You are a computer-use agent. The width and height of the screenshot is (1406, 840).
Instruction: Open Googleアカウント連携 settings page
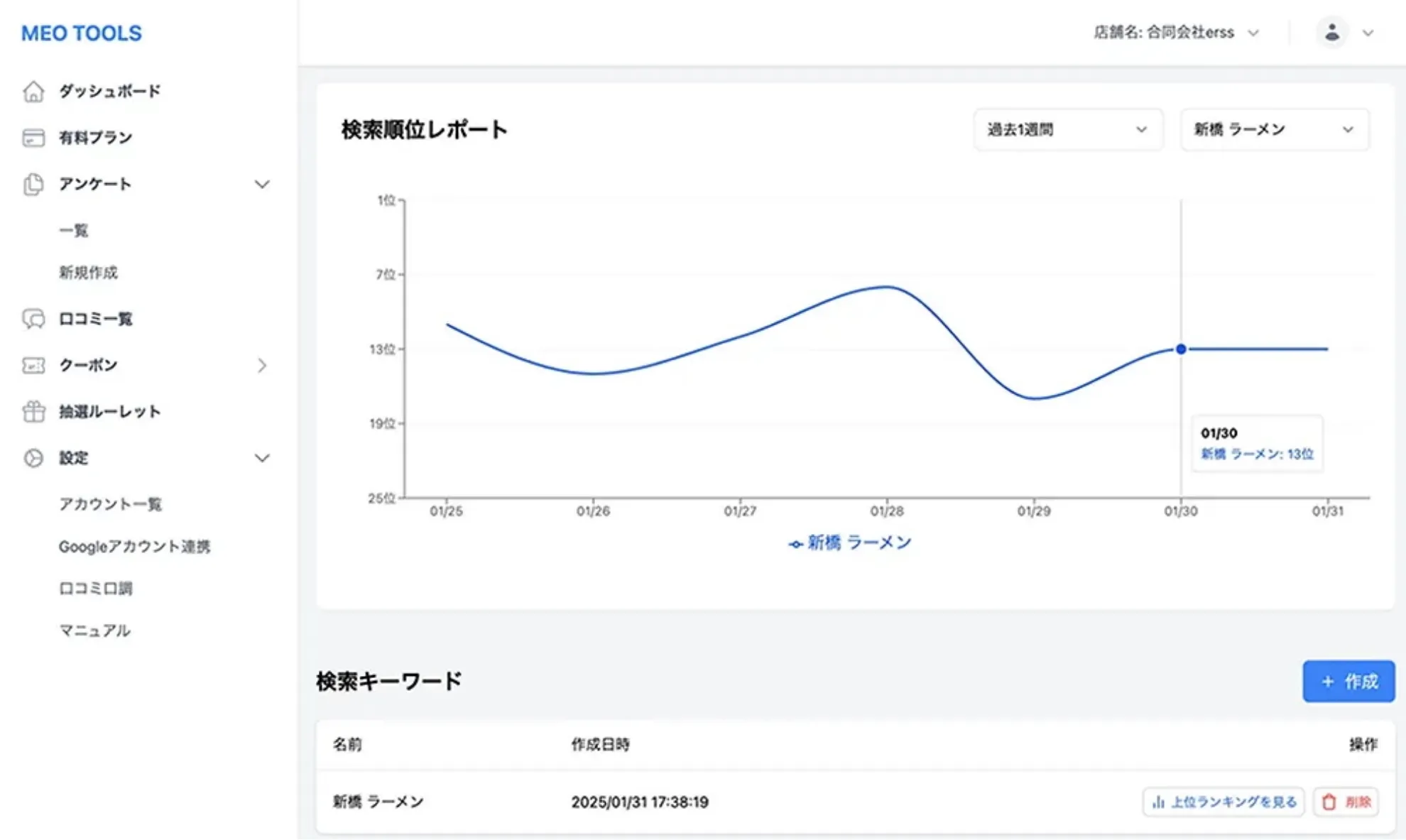point(134,547)
